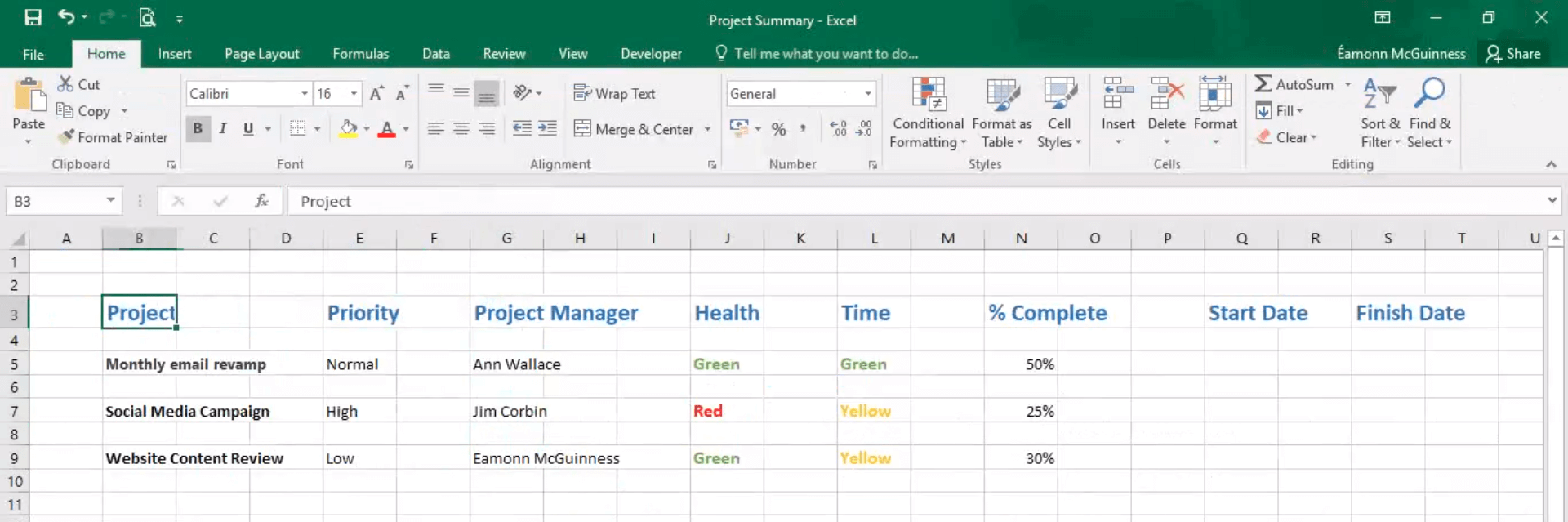This screenshot has width=1568, height=522.
Task: Open Conditional Formatting menu
Action: point(928,113)
